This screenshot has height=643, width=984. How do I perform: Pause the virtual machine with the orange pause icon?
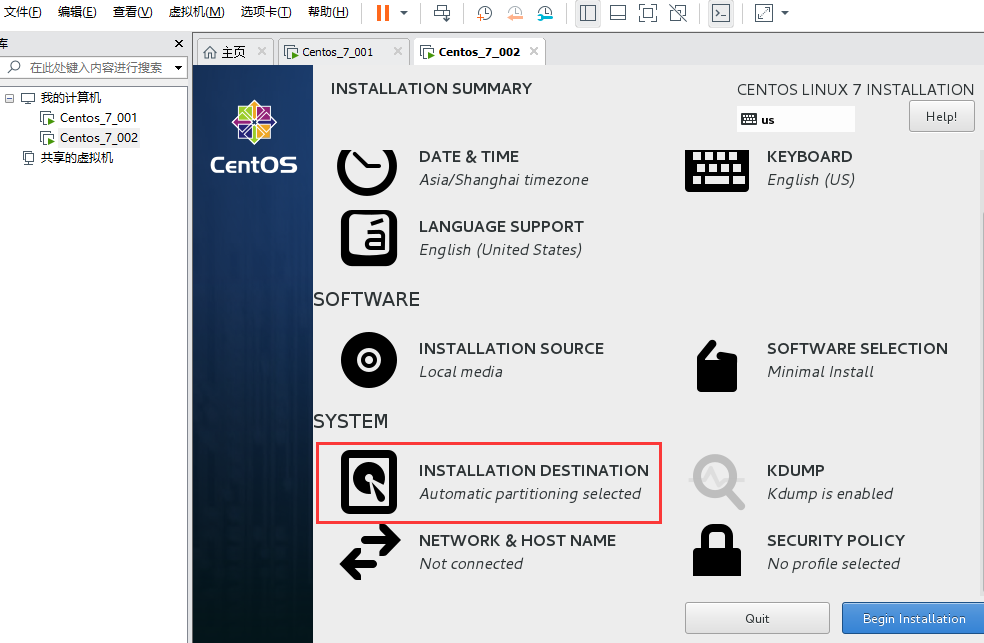point(383,13)
